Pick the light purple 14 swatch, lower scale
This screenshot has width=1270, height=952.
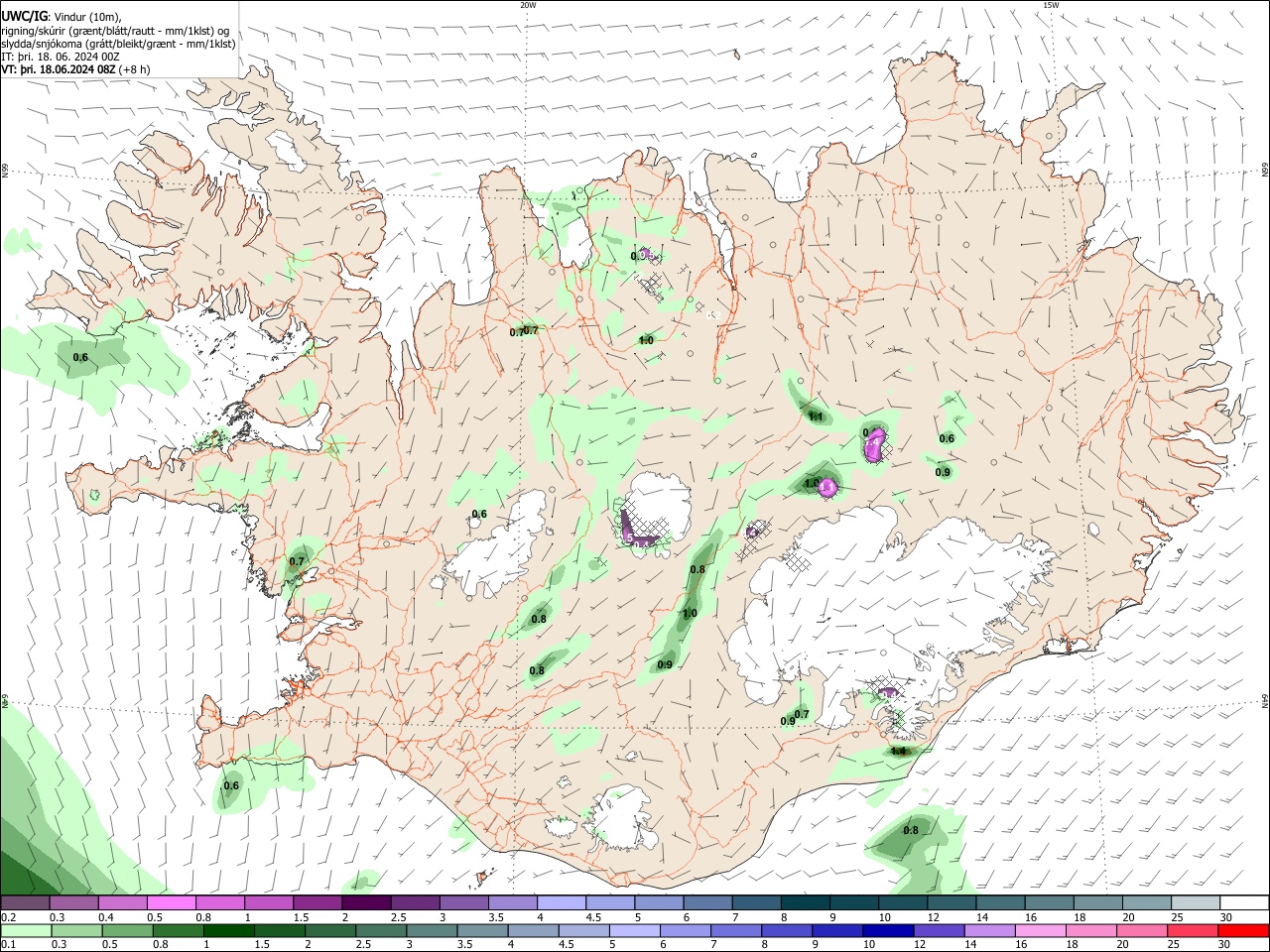click(990, 930)
